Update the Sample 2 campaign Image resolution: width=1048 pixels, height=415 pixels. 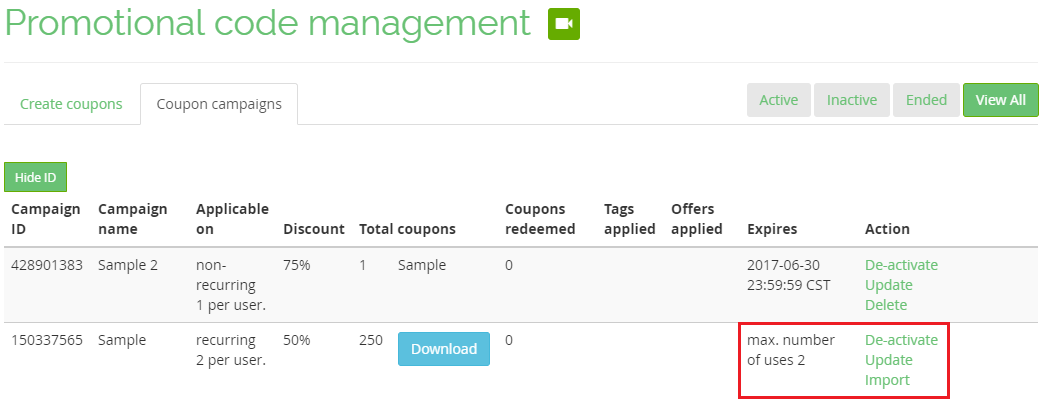[888, 285]
